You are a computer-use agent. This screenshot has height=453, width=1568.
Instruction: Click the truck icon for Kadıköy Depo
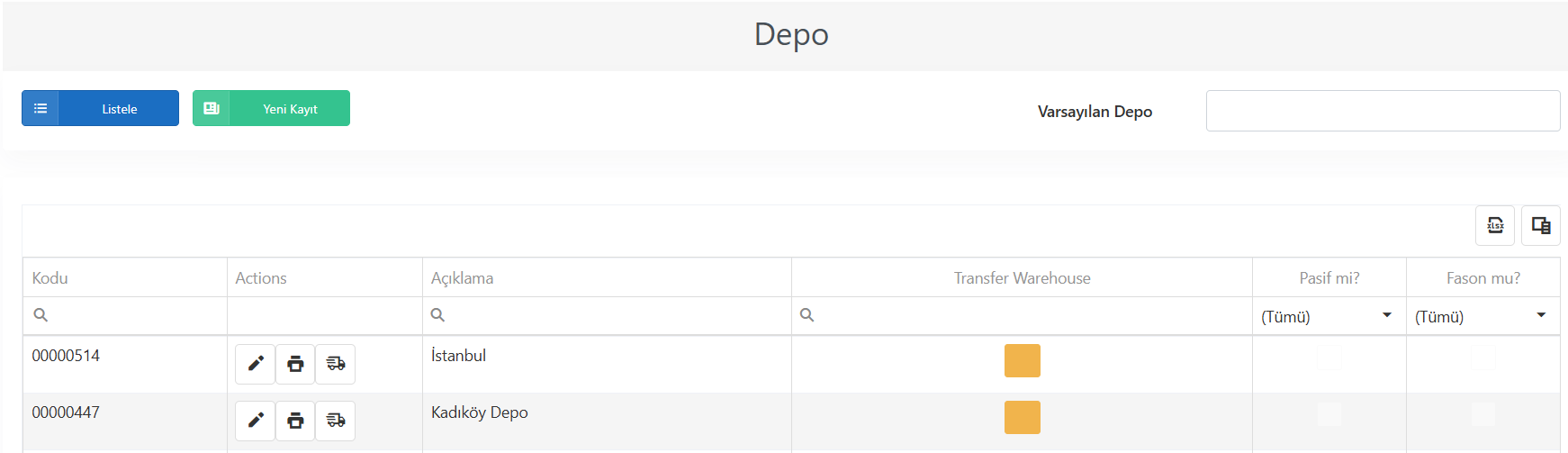[x=336, y=421]
